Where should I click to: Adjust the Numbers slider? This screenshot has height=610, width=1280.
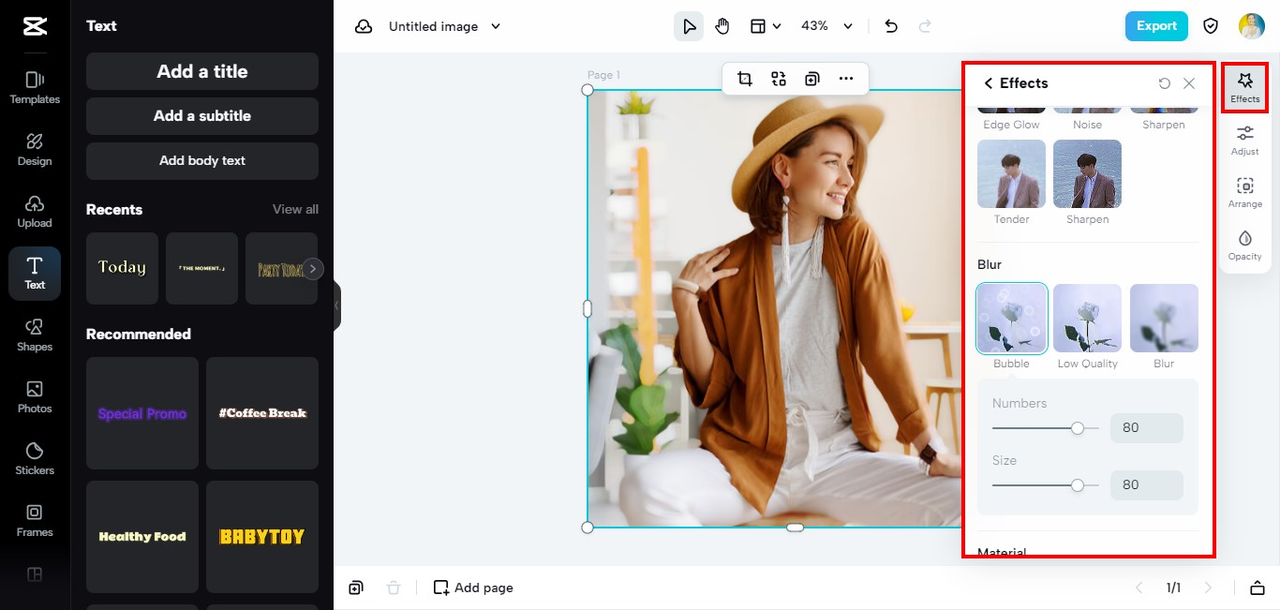pyautogui.click(x=1077, y=428)
